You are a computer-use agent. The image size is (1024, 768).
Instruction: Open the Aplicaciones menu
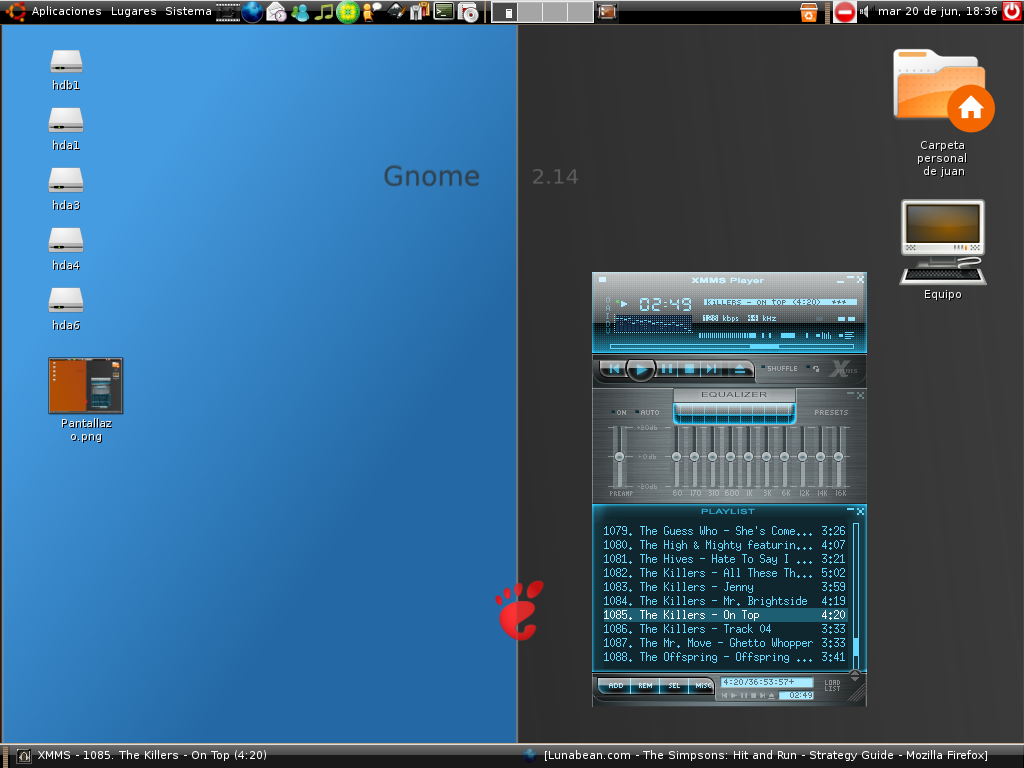[67, 11]
